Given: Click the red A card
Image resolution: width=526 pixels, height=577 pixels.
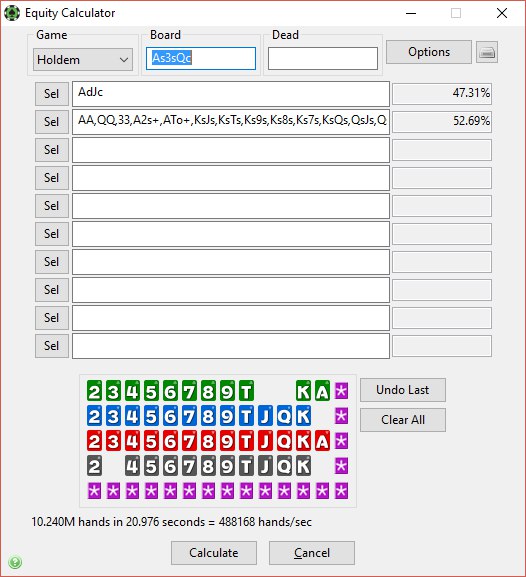Looking at the screenshot, I should click(322, 441).
